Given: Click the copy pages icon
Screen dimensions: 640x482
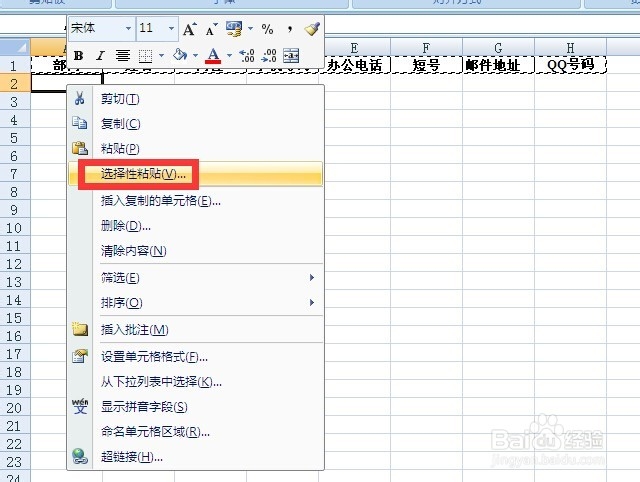Looking at the screenshot, I should click(80, 123).
